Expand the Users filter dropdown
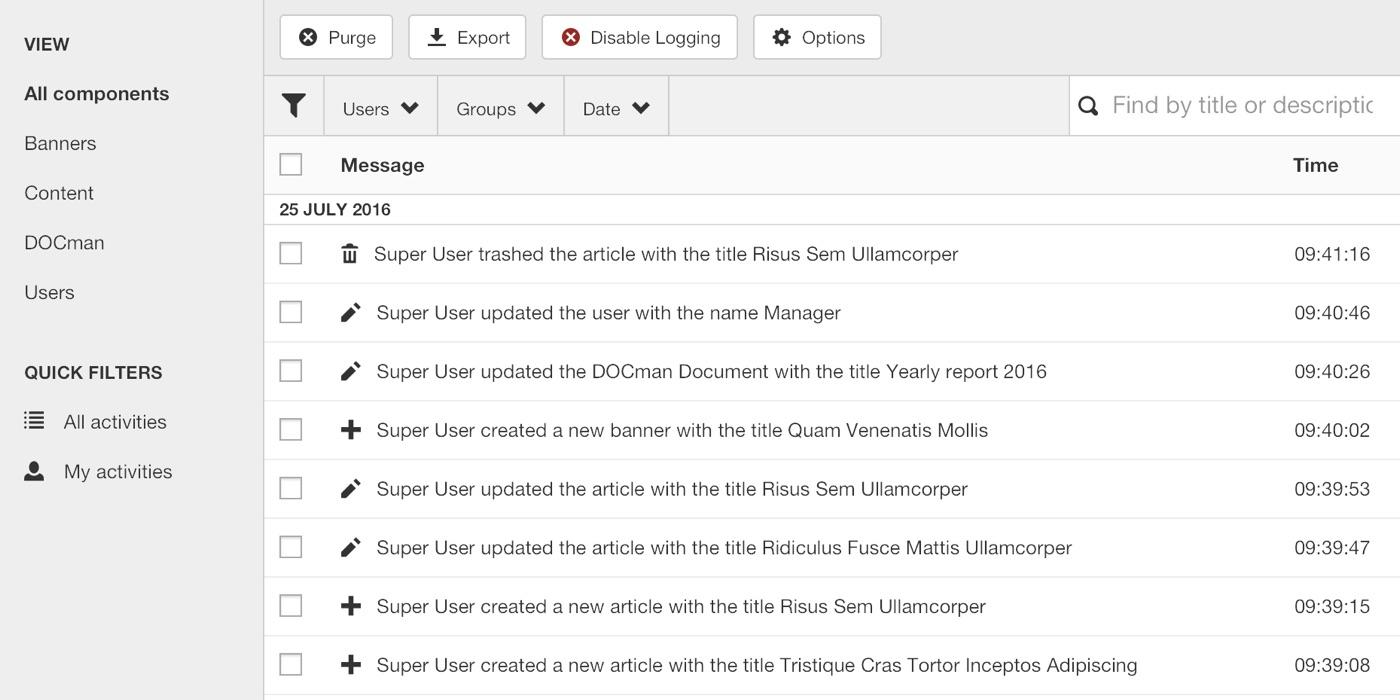The width and height of the screenshot is (1400, 700). point(380,108)
